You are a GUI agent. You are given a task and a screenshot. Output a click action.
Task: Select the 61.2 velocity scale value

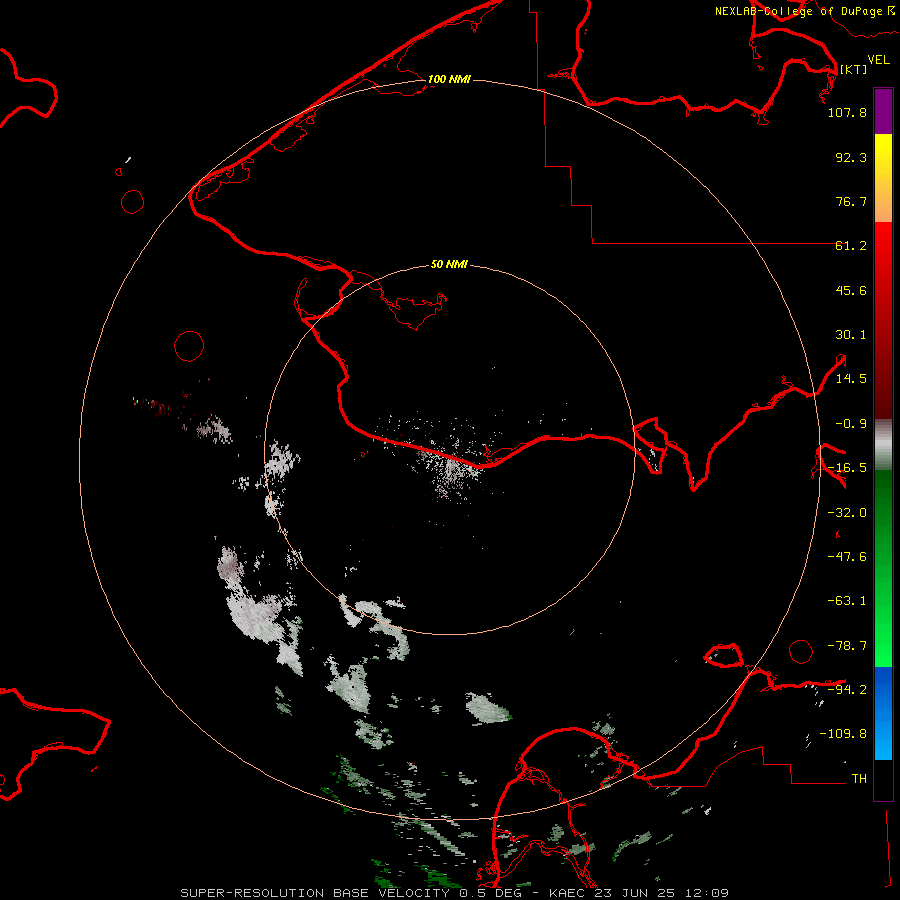tap(851, 246)
